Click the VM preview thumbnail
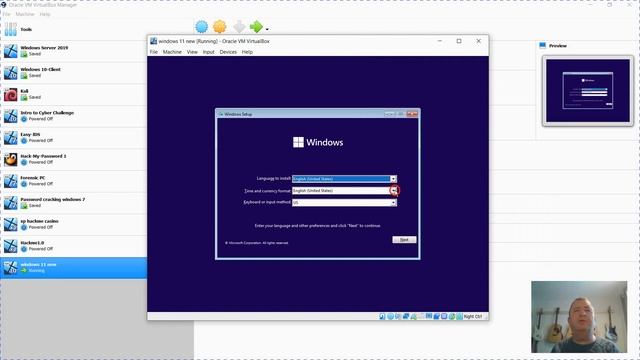The image size is (640, 360). 588,91
